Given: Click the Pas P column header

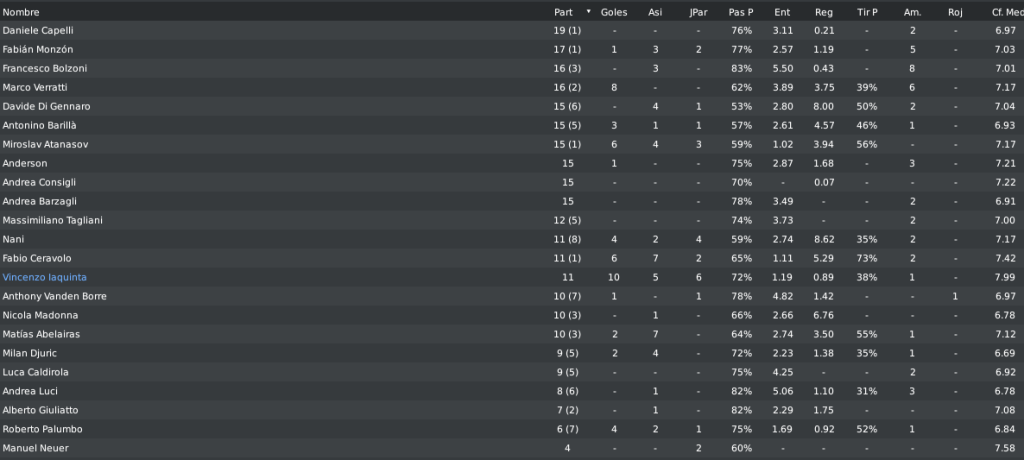Looking at the screenshot, I should click(x=741, y=12).
